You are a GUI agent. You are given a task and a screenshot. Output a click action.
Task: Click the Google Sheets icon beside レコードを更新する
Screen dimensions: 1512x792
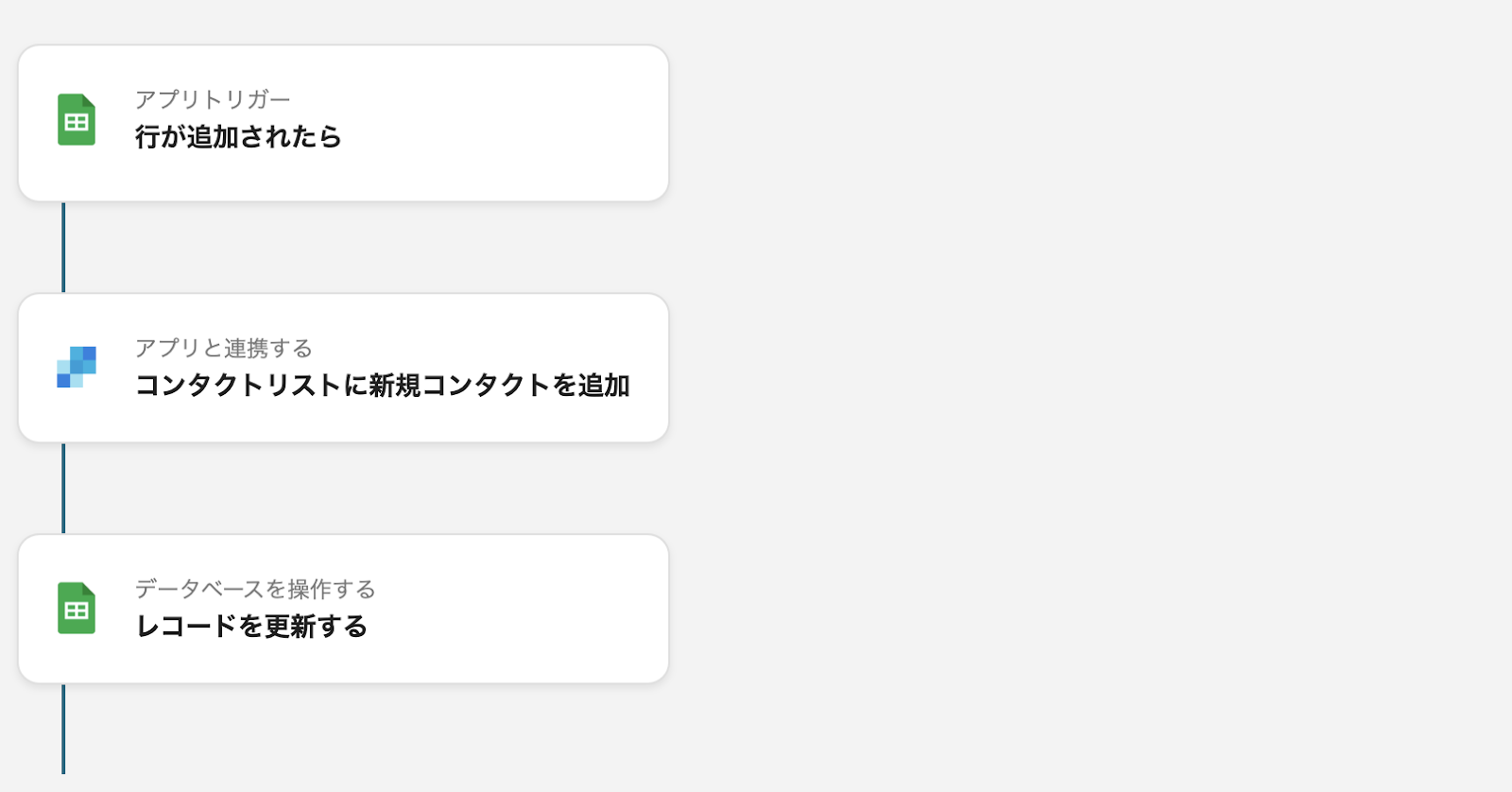click(x=77, y=608)
